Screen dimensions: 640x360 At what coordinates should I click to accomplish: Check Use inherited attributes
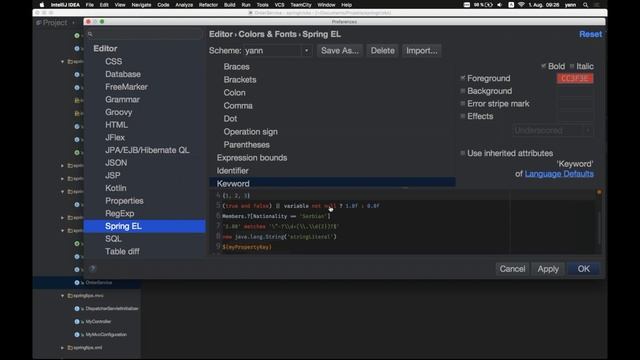(462, 153)
